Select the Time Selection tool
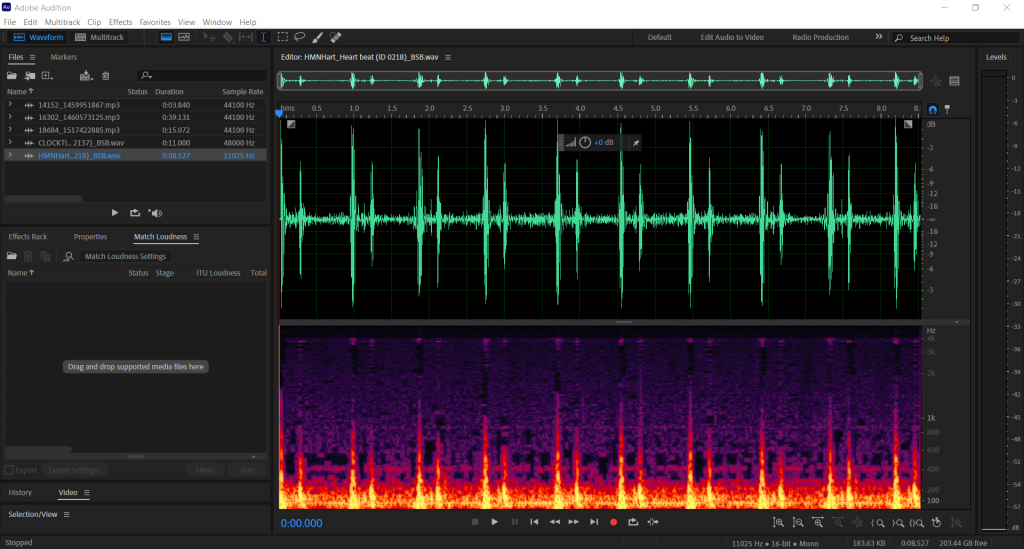 point(264,37)
